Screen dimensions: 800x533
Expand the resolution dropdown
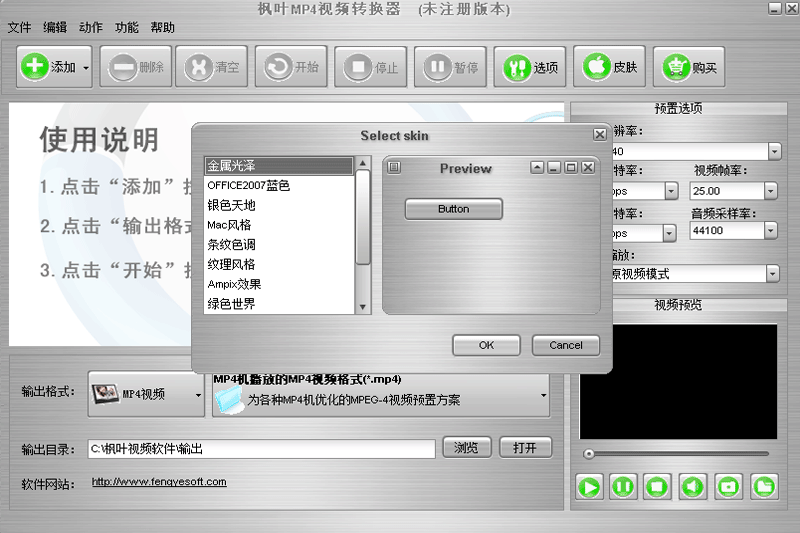coord(774,151)
